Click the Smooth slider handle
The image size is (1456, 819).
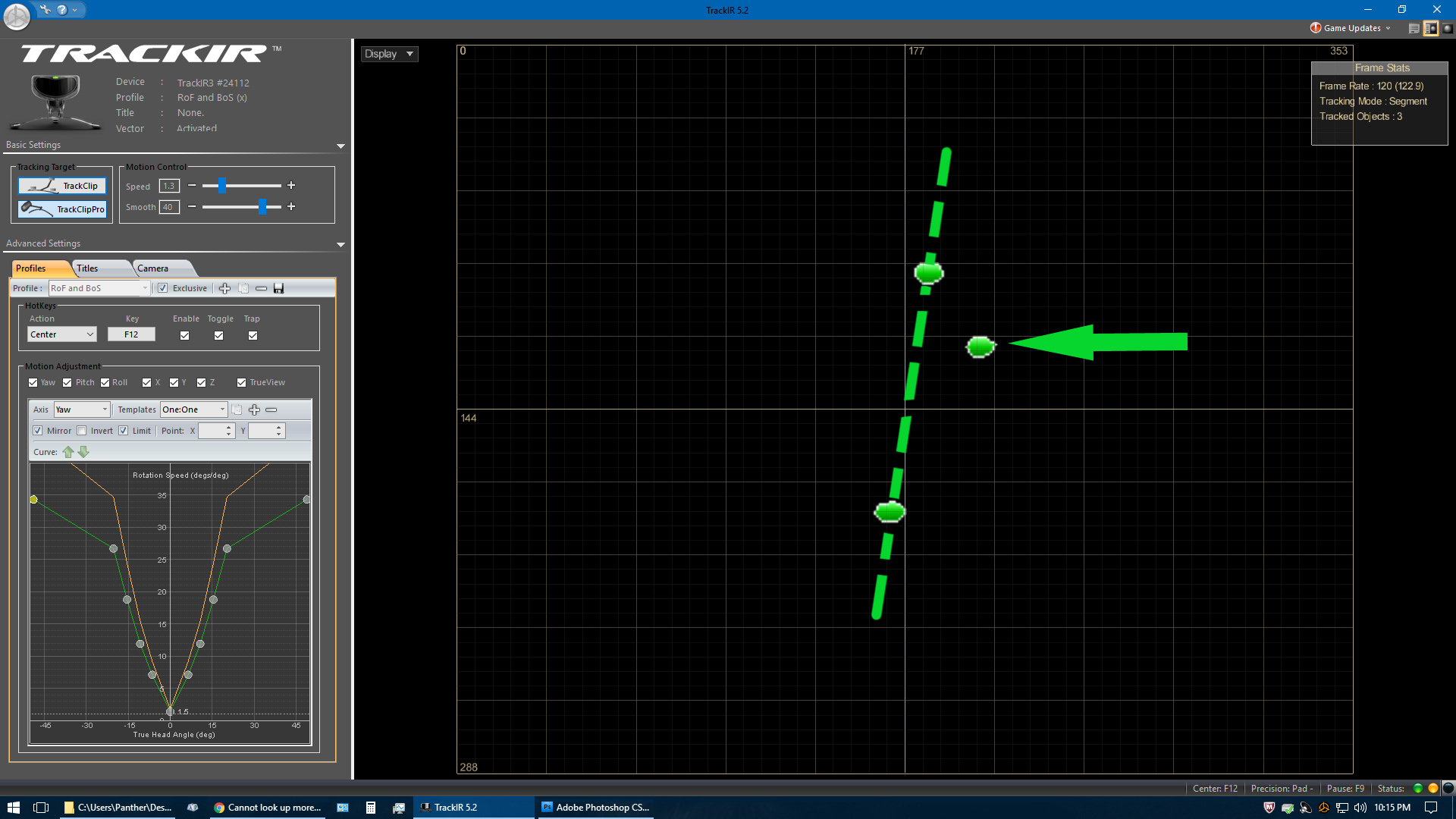coord(262,207)
